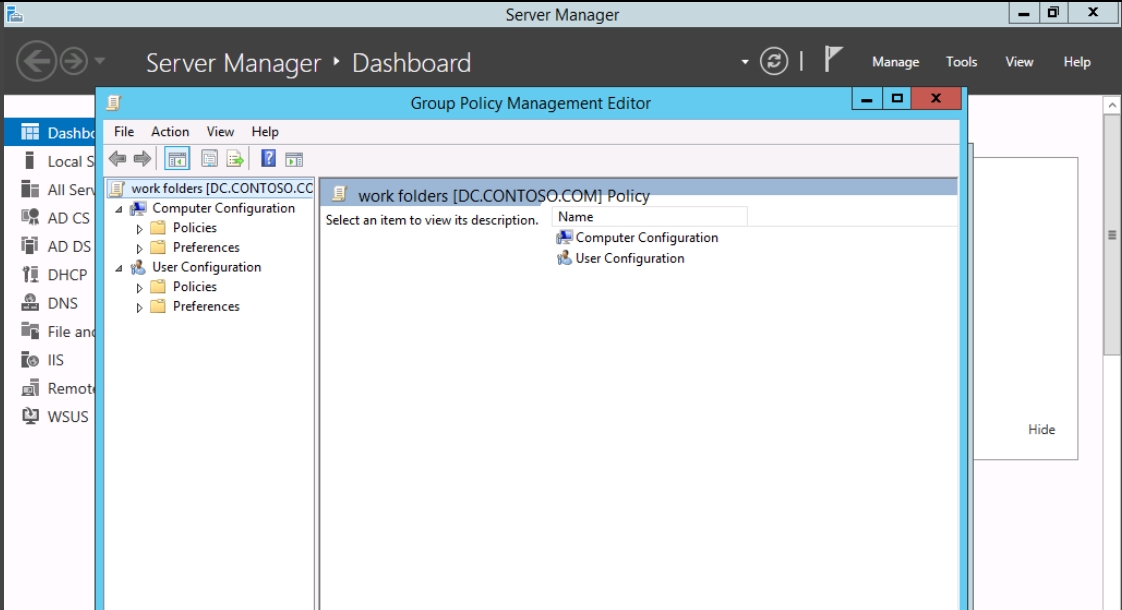Image resolution: width=1122 pixels, height=610 pixels.
Task: Select the work folders root node in the tree
Action: (x=222, y=188)
